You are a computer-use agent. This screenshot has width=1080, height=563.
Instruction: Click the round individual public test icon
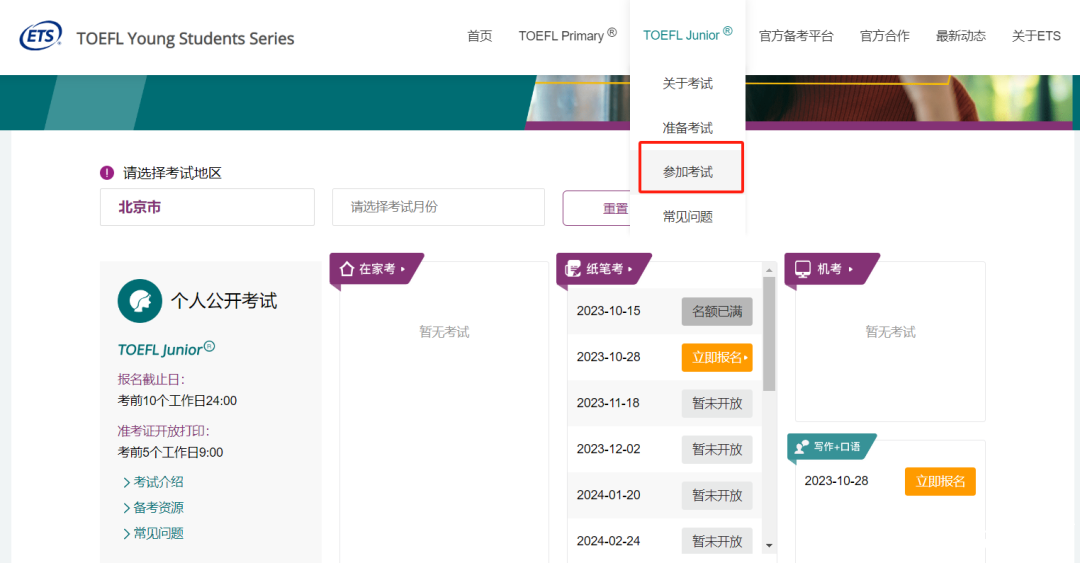[x=140, y=300]
